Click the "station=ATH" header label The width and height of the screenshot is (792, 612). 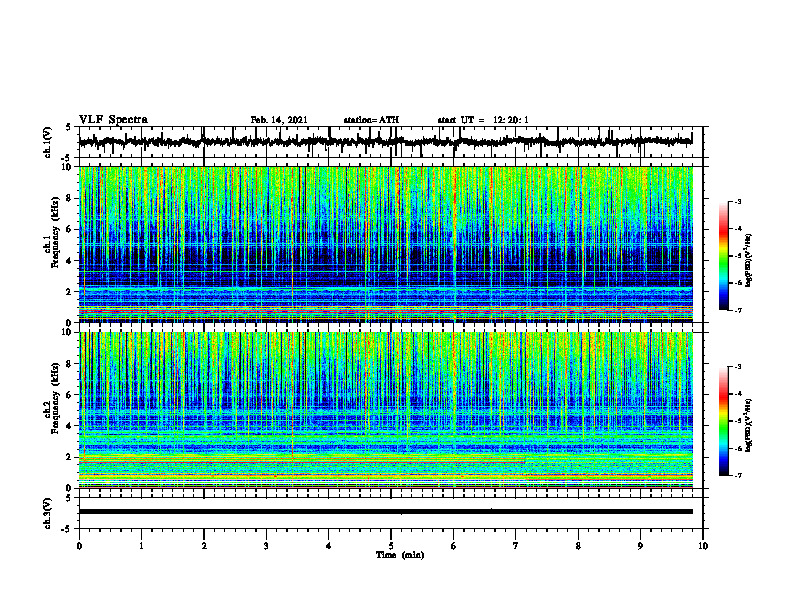point(371,120)
